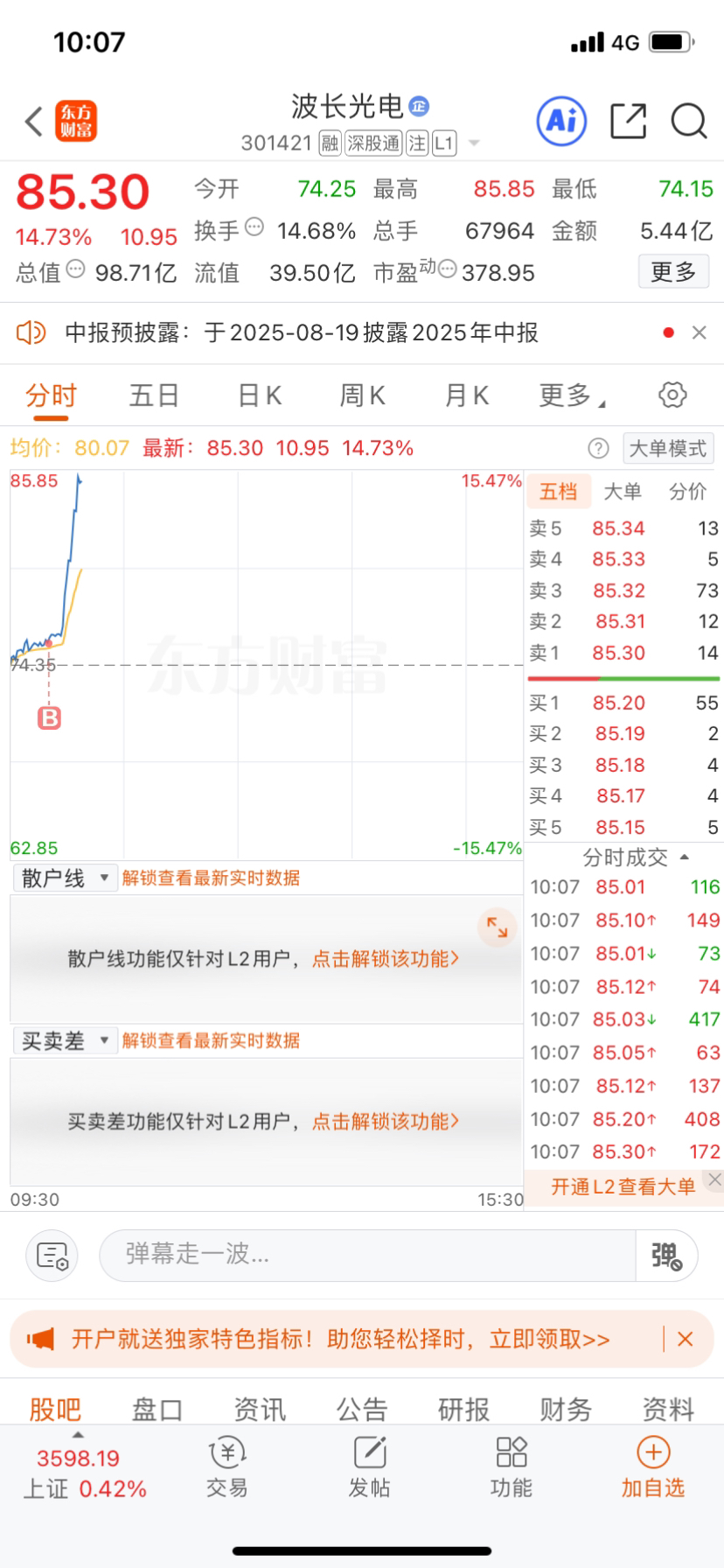Open the 中报预披露 notice text
Image resolution: width=724 pixels, height=1568 pixels.
click(x=302, y=332)
